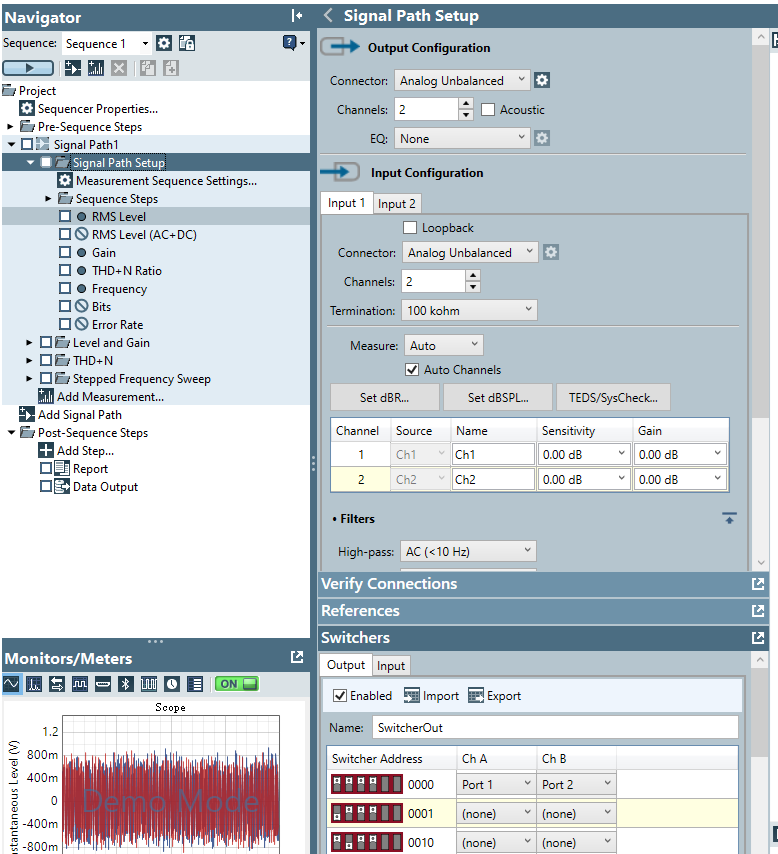Select the Gain measurement in the tree
Image resolution: width=778 pixels, height=854 pixels.
(104, 253)
